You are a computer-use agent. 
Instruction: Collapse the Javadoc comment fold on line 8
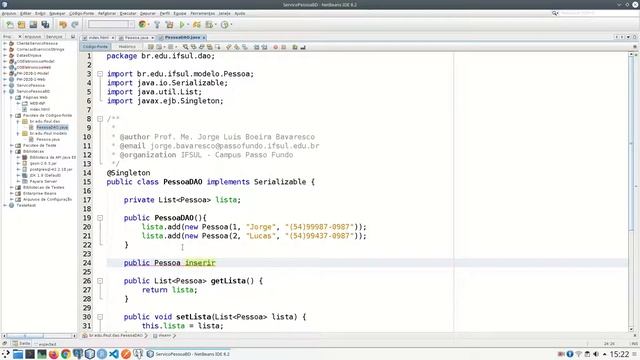coord(100,119)
